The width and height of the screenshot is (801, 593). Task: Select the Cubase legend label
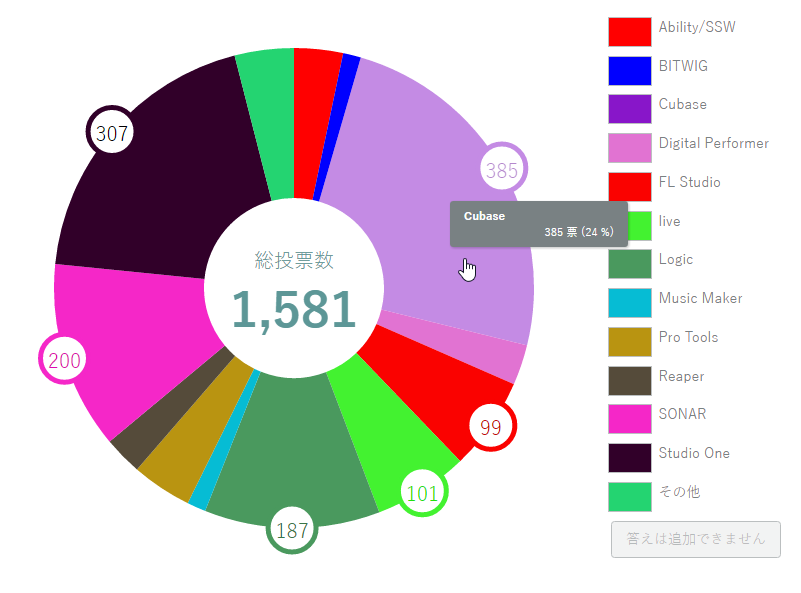tap(682, 104)
